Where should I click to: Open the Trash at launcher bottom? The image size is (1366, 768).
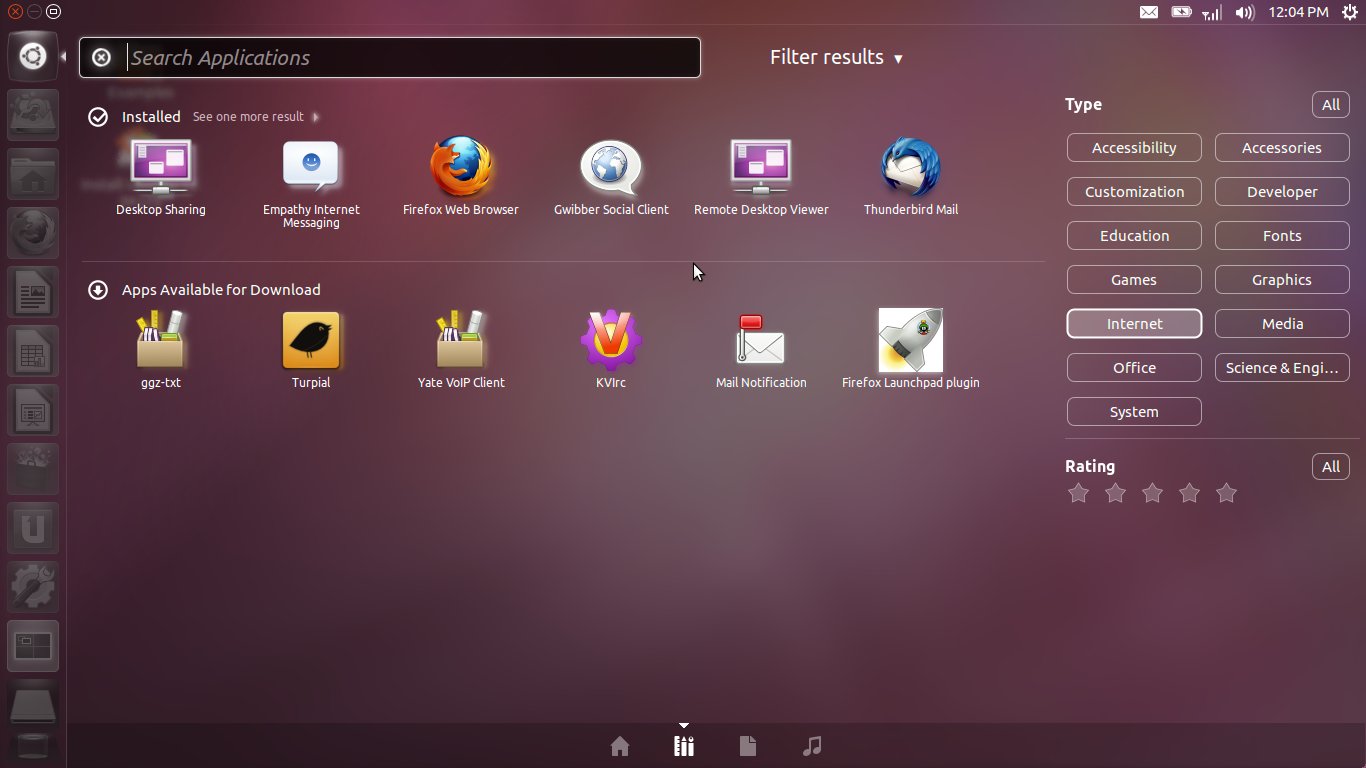[33, 746]
